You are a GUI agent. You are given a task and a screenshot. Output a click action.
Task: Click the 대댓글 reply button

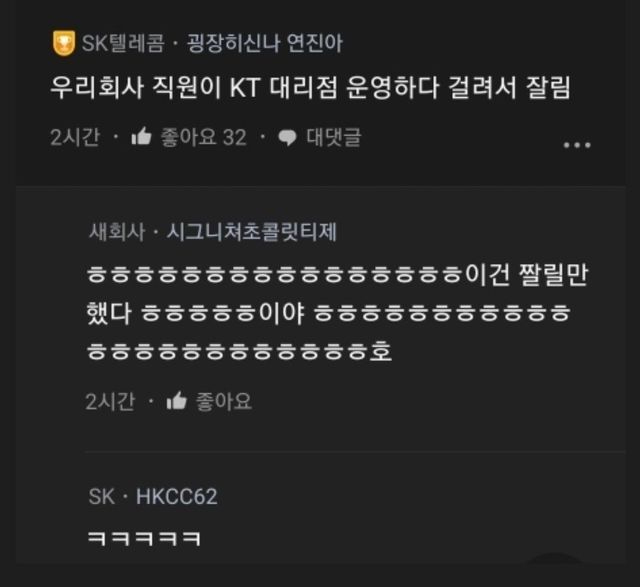334,137
